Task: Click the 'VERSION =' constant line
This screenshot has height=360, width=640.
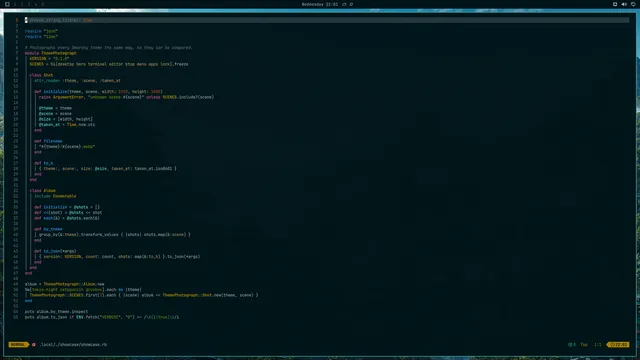Action: pyautogui.click(x=49, y=58)
